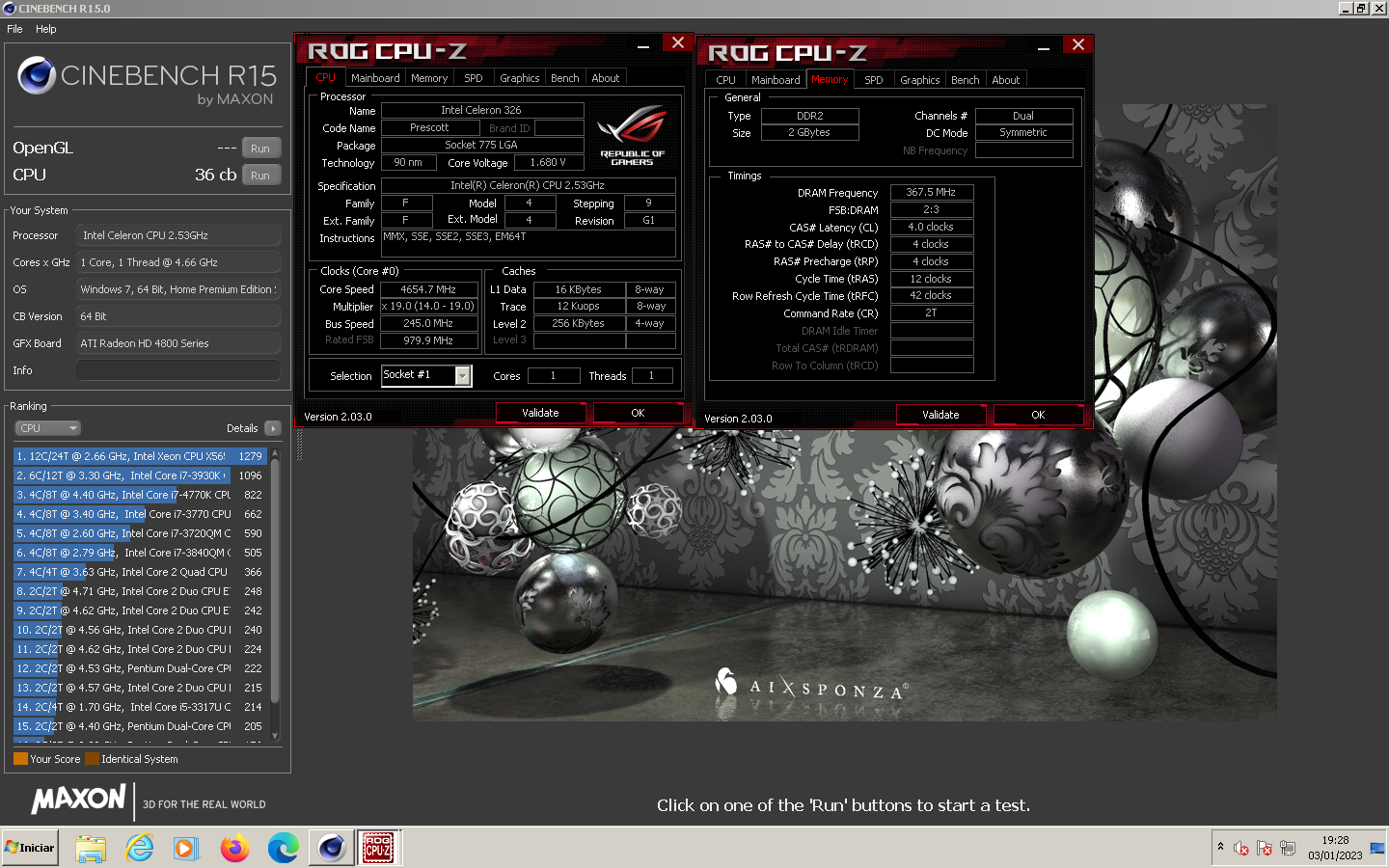Click the Cinebench R15 logo
This screenshot has width=1389, height=868.
[x=147, y=80]
